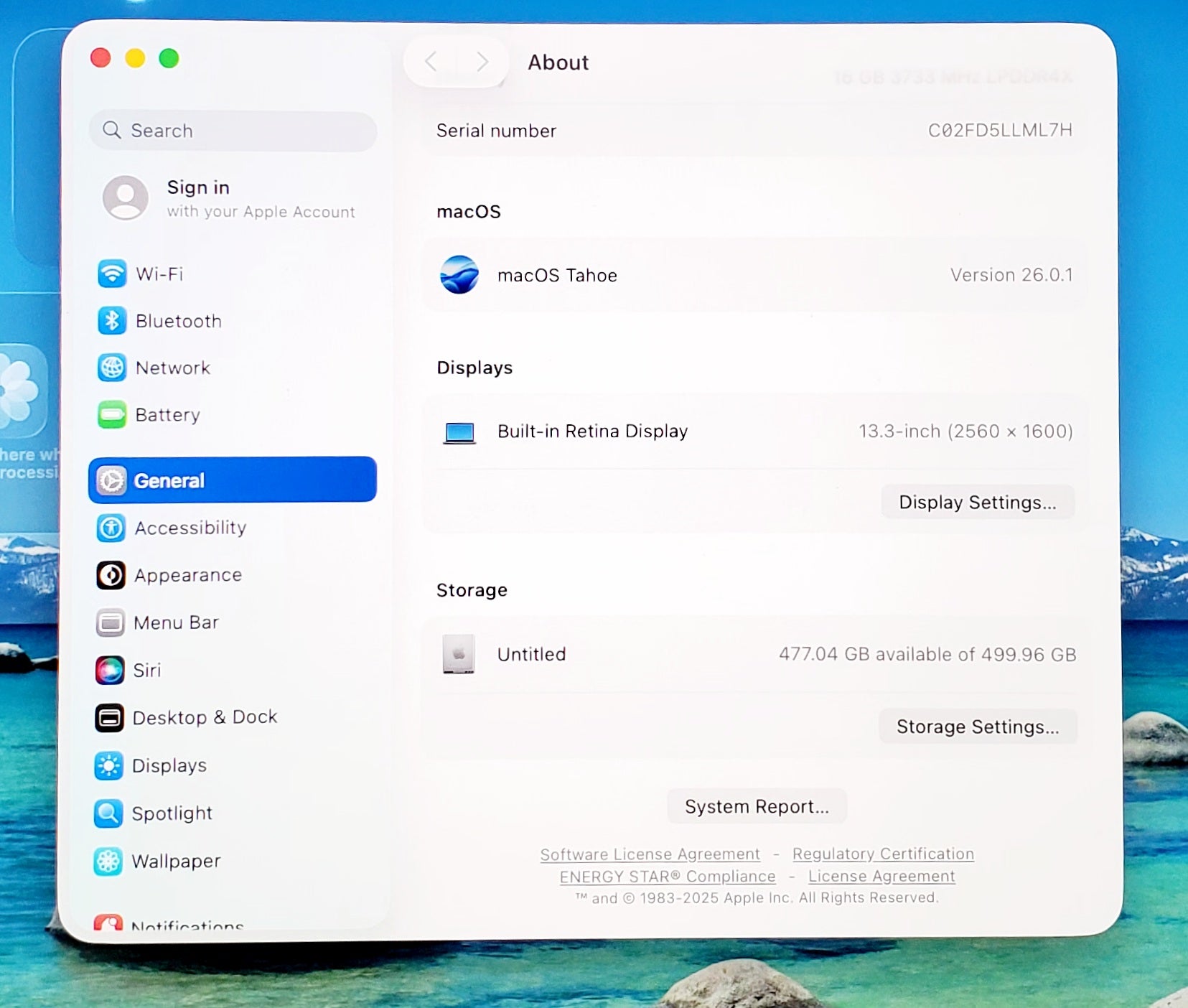1188x1008 pixels.
Task: Go to Desktop & Dock settings
Action: coord(205,717)
